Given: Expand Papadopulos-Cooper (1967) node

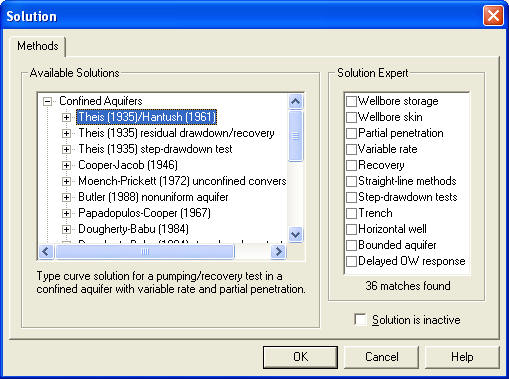Looking at the screenshot, I should [66, 213].
